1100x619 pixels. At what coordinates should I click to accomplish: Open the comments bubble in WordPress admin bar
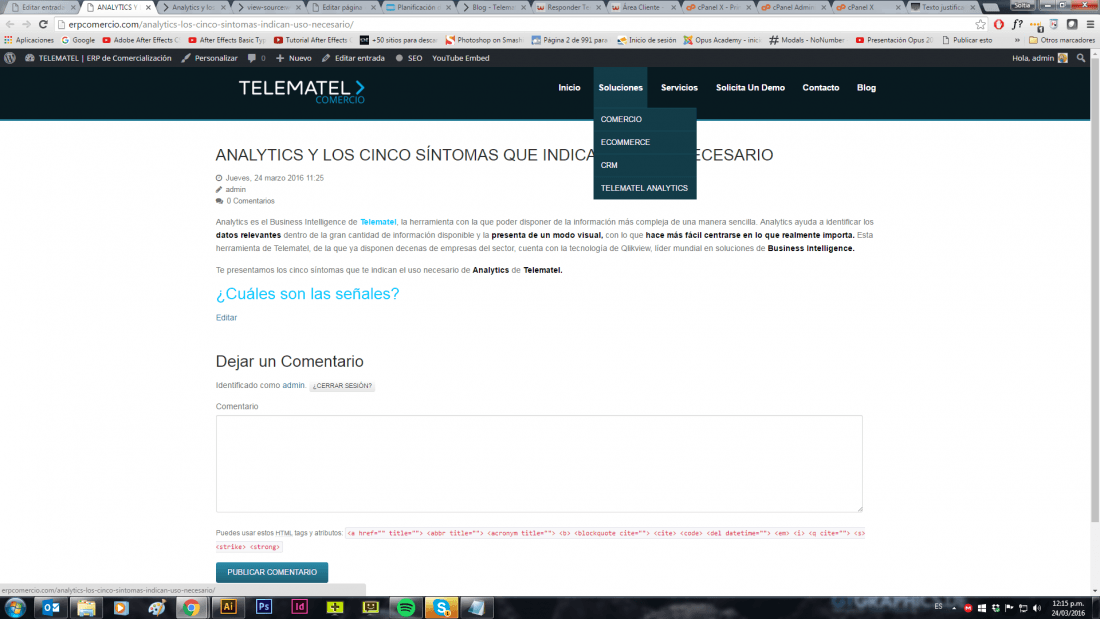pos(256,58)
